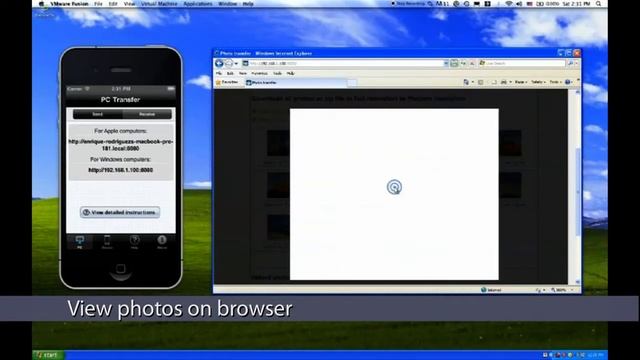Viewport: 640px width, 360px height.
Task: Open the Tools dropdown in command bar
Action: [555, 82]
